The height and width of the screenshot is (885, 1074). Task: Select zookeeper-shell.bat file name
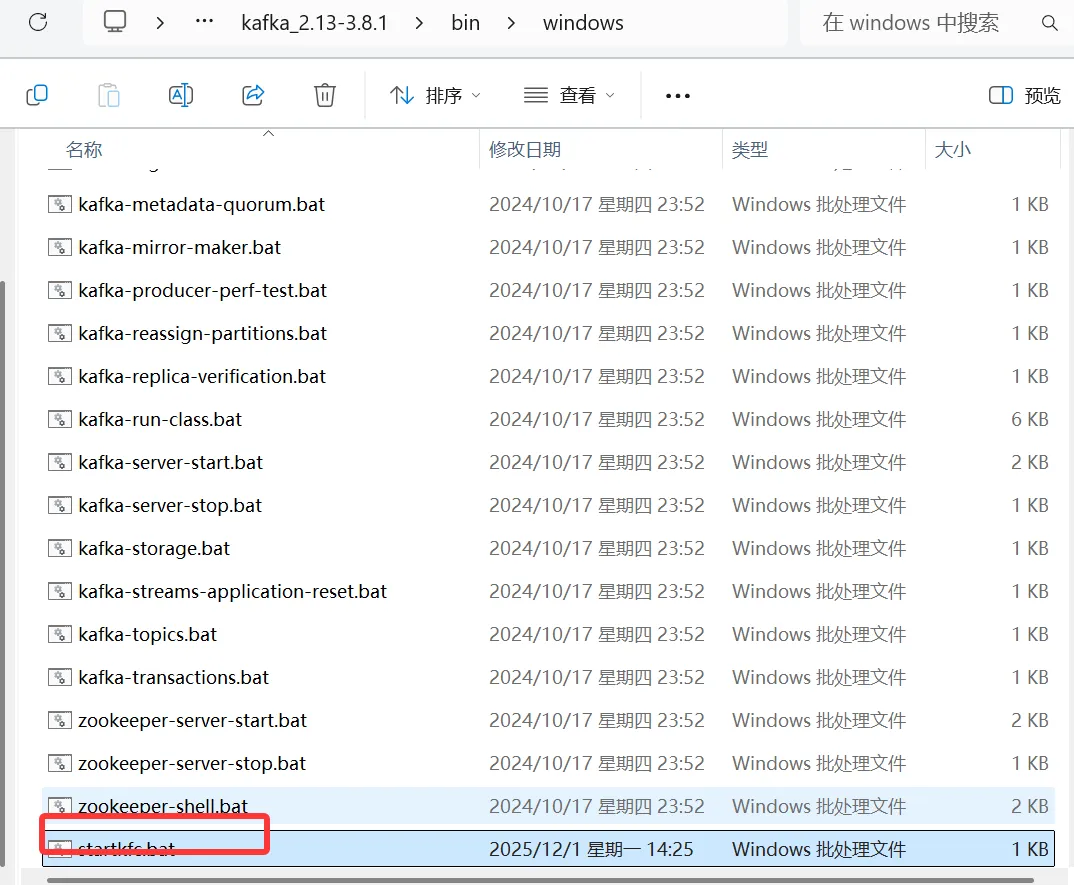click(x=163, y=806)
